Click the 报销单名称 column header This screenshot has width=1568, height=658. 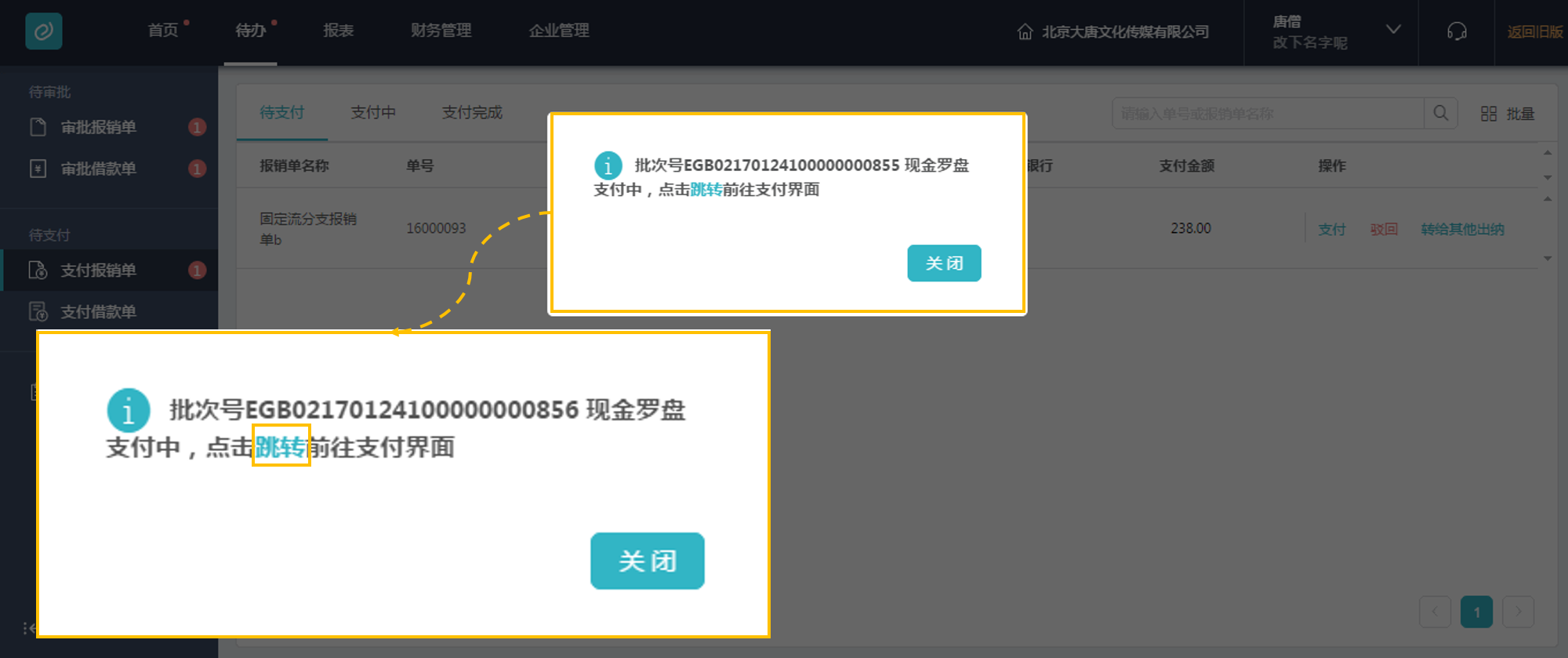(294, 165)
